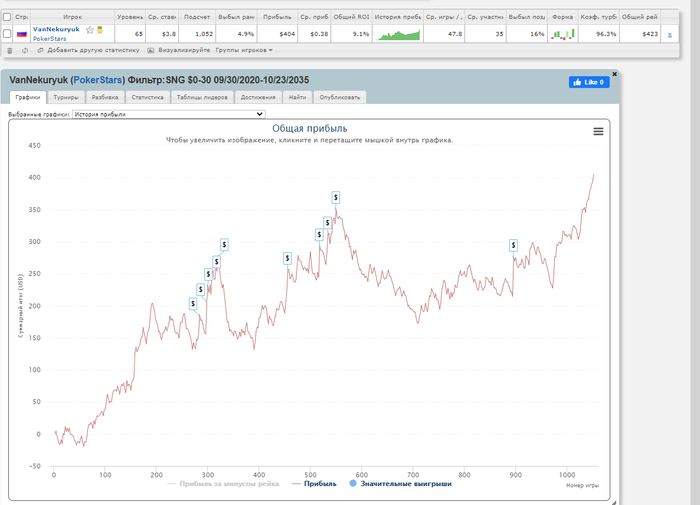Open the Найти tab
This screenshot has width=700, height=505.
coord(297,97)
